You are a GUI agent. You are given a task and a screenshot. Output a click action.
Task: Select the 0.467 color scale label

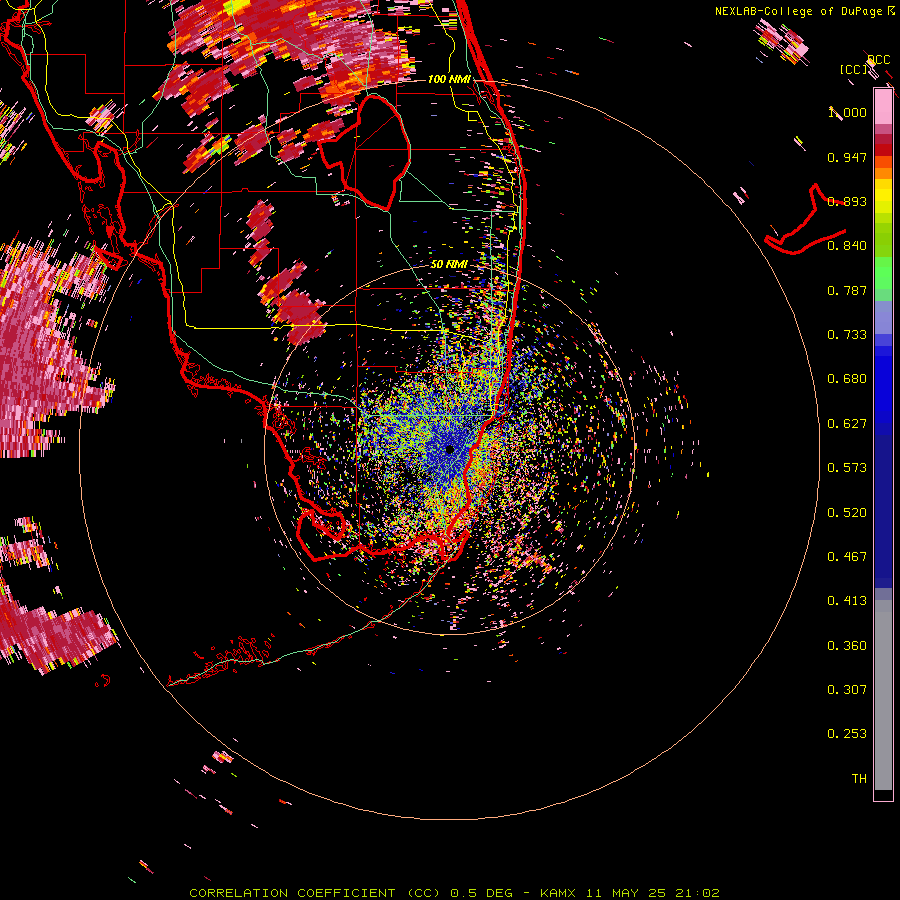(847, 557)
